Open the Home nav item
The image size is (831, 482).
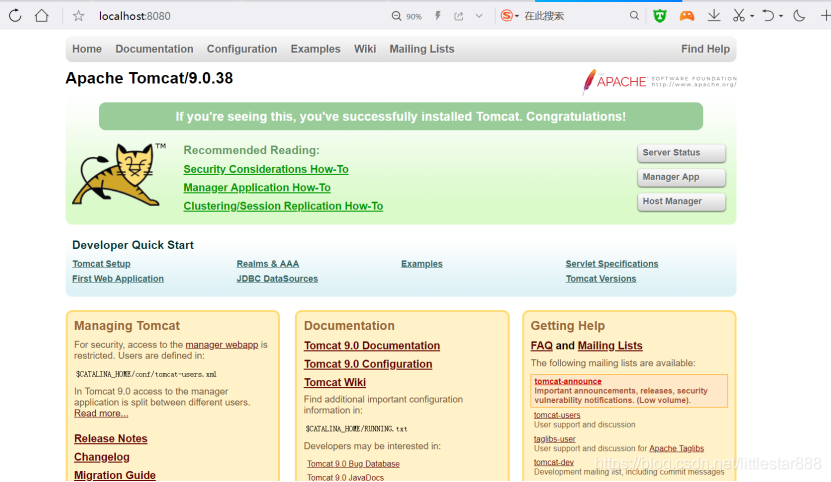[x=87, y=49]
